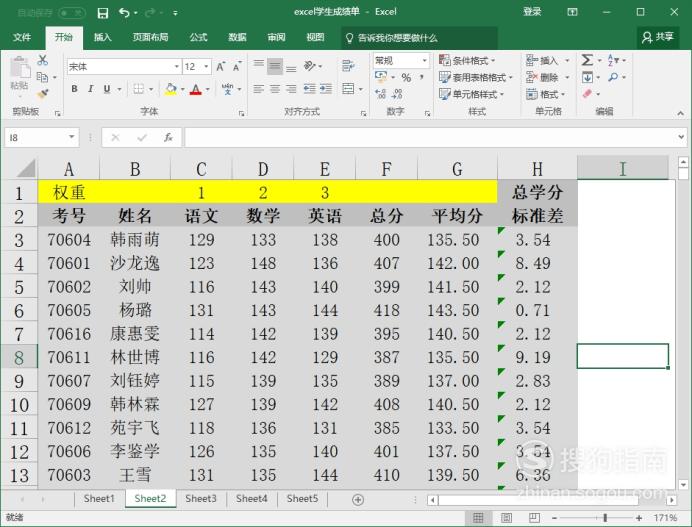692x527 pixels.
Task: Click Cell Styles button
Action: click(471, 94)
